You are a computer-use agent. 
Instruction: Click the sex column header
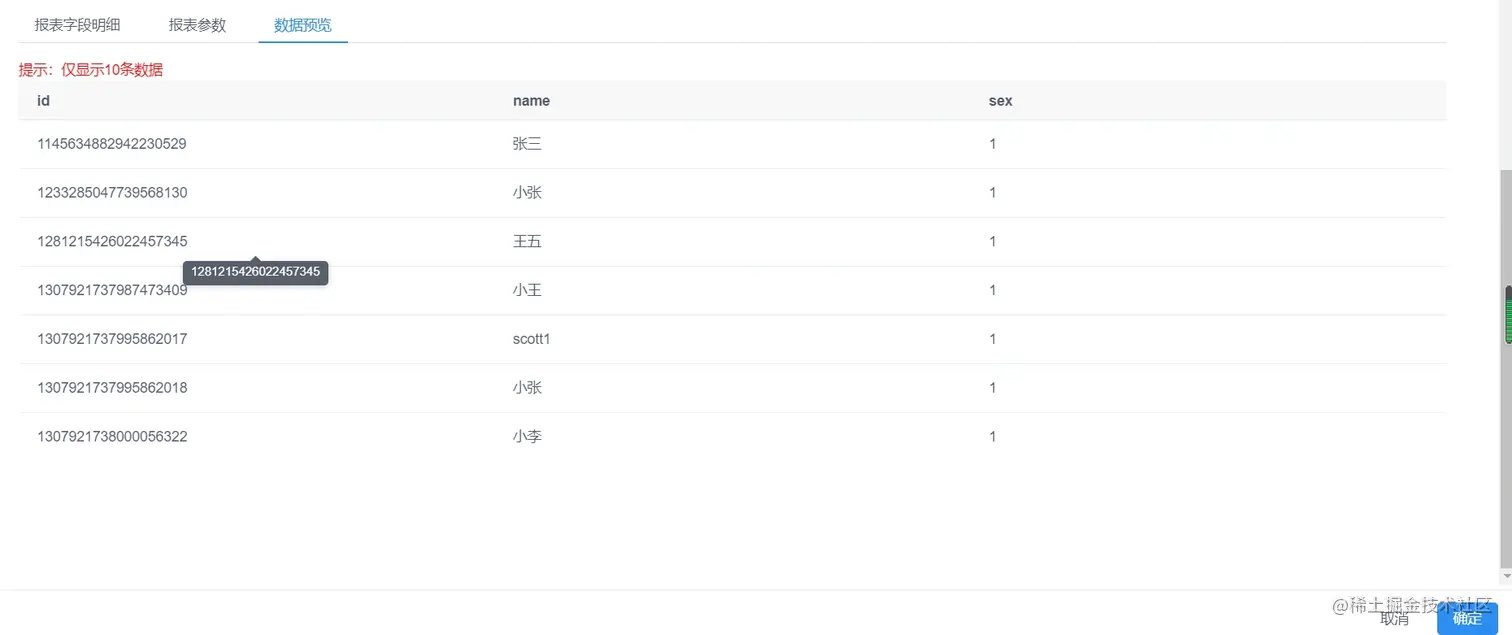pyautogui.click(x=1000, y=100)
